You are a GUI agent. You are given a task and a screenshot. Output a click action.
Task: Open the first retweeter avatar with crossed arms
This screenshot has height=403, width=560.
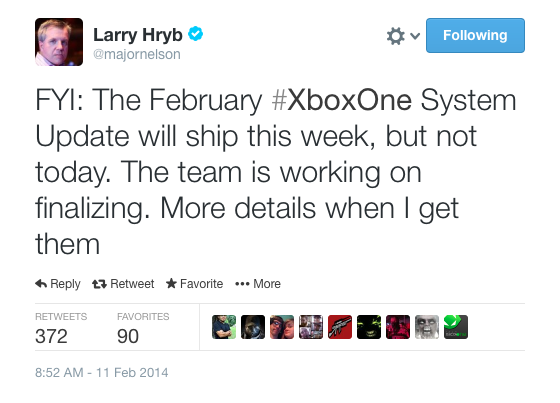tap(224, 327)
